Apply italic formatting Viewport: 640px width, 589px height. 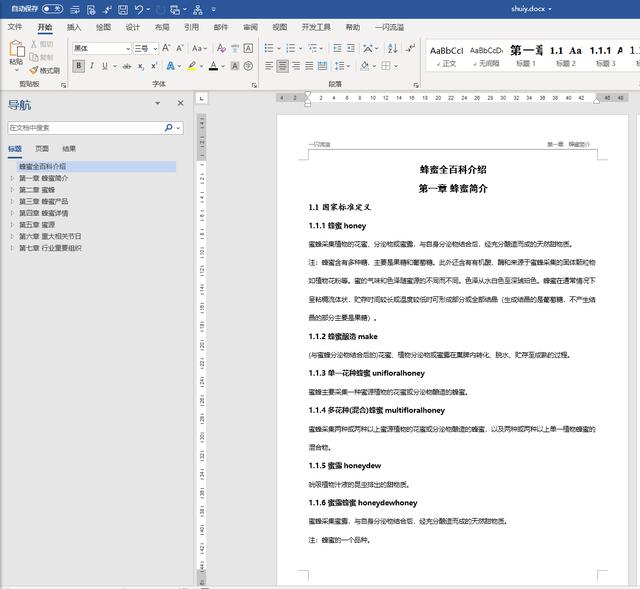(x=92, y=66)
